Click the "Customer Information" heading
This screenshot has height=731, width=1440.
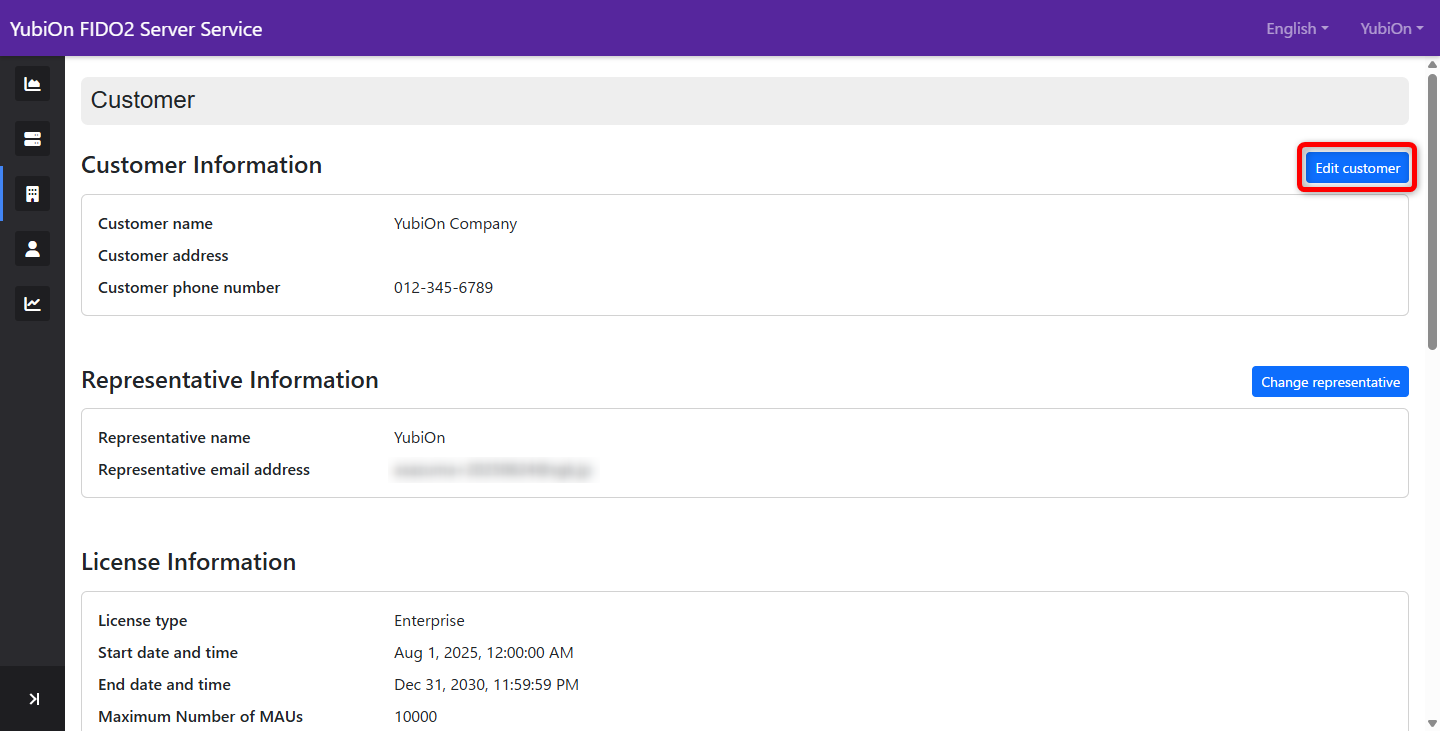coord(201,165)
